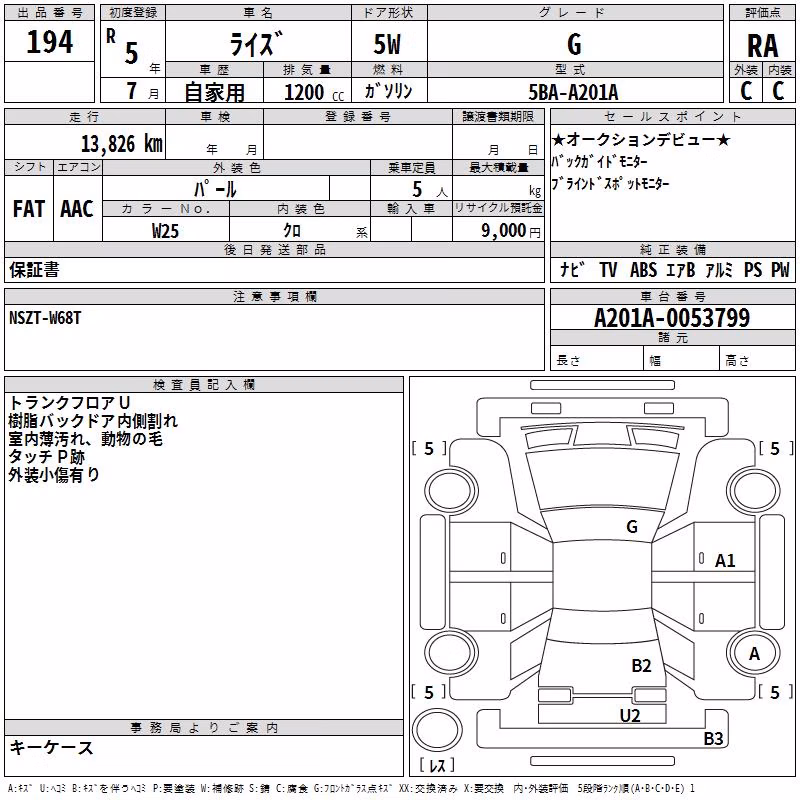800x800 pixels.
Task: Click the TV equipment item
Action: pos(608,269)
